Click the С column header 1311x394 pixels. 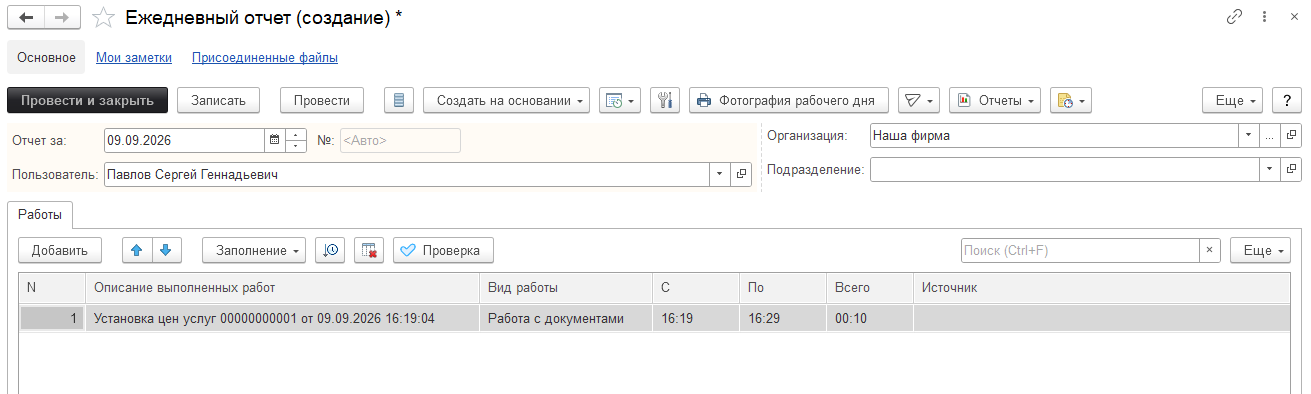click(696, 288)
